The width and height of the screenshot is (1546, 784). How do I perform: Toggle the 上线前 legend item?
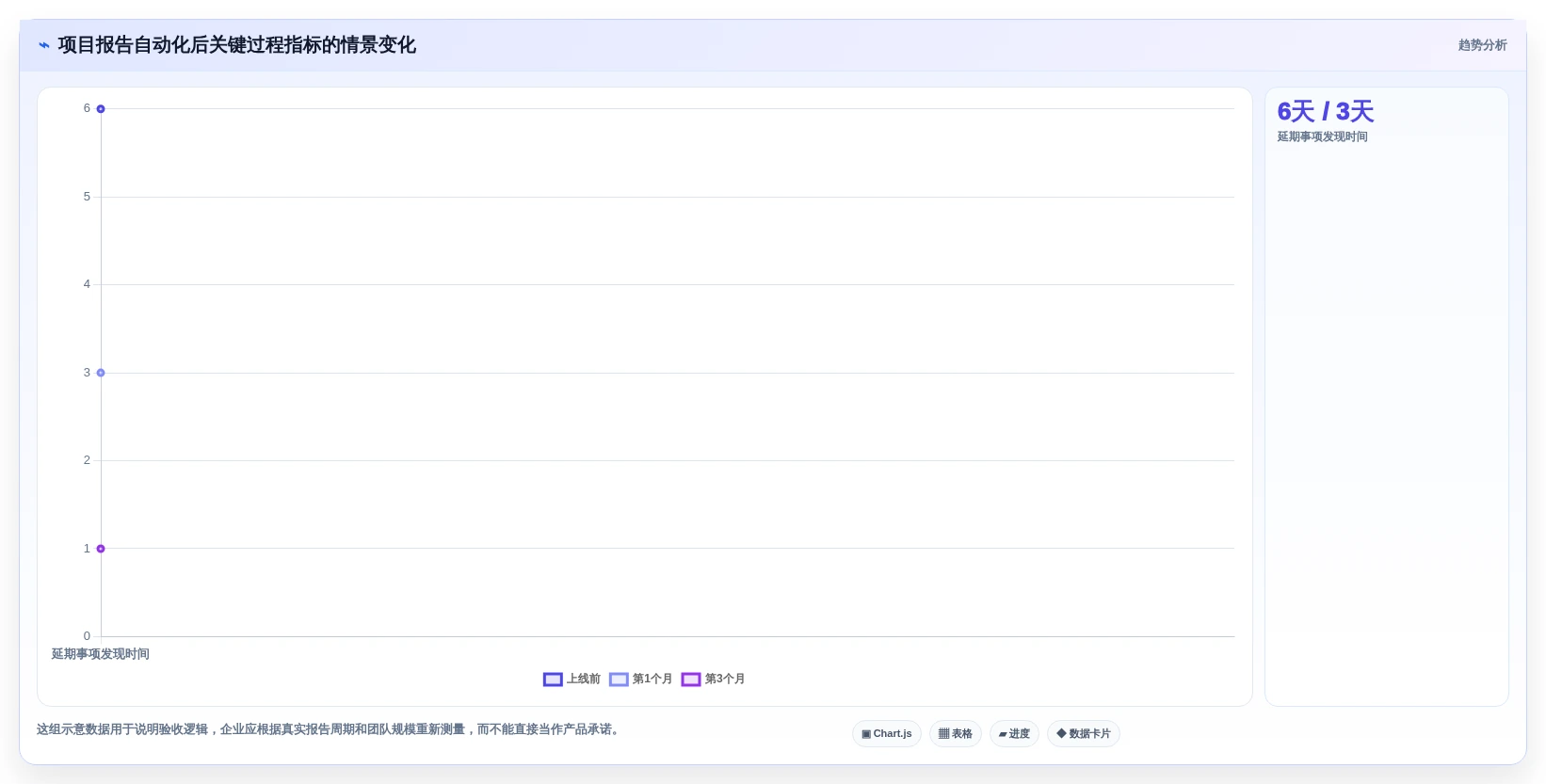(x=572, y=679)
